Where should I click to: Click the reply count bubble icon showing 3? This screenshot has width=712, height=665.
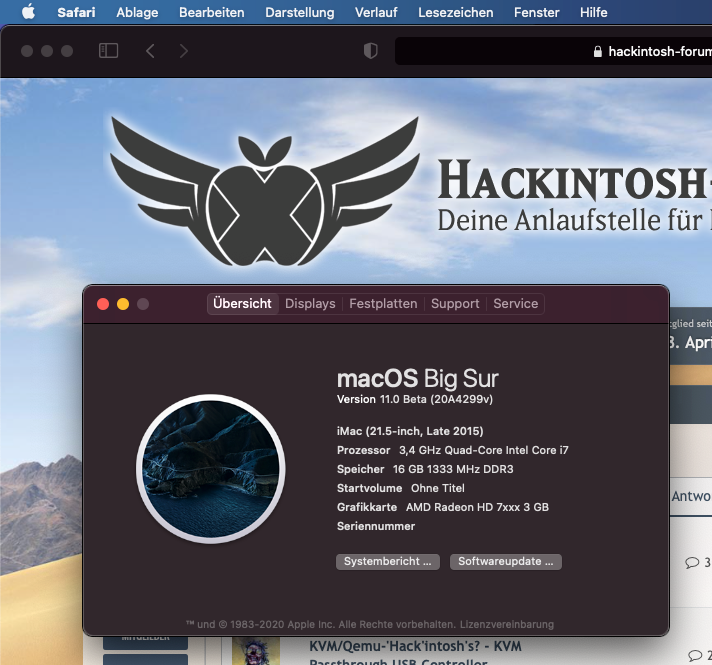[692, 562]
